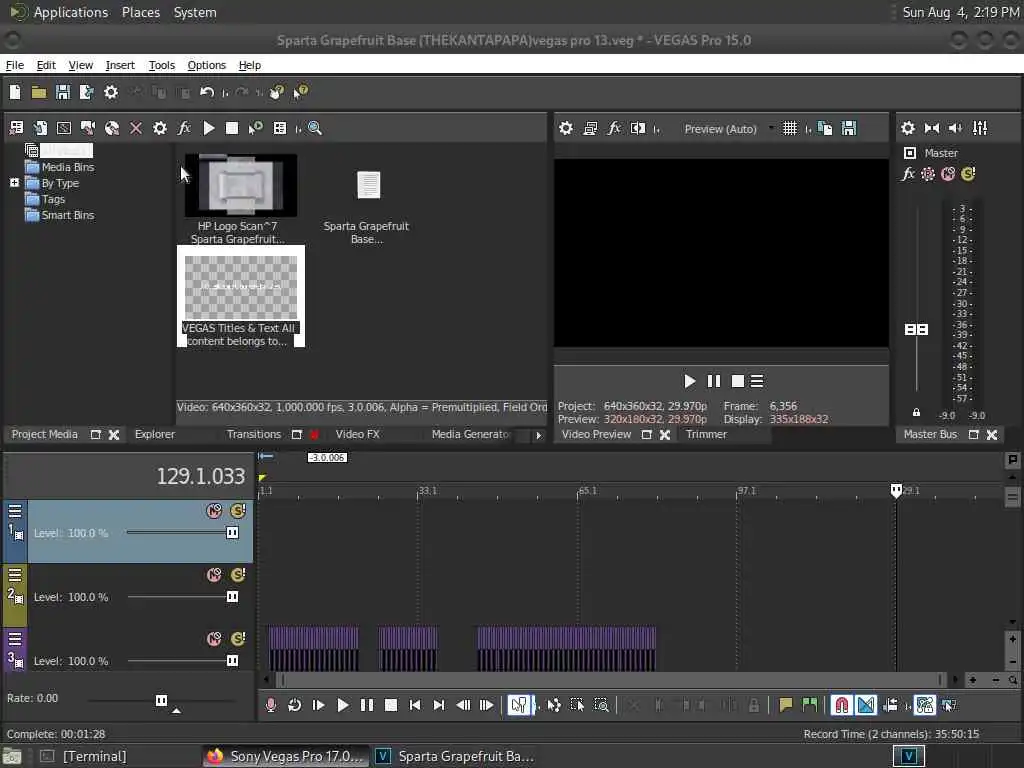This screenshot has height=768, width=1024.
Task: Switch to the Transitions tab
Action: coord(253,434)
